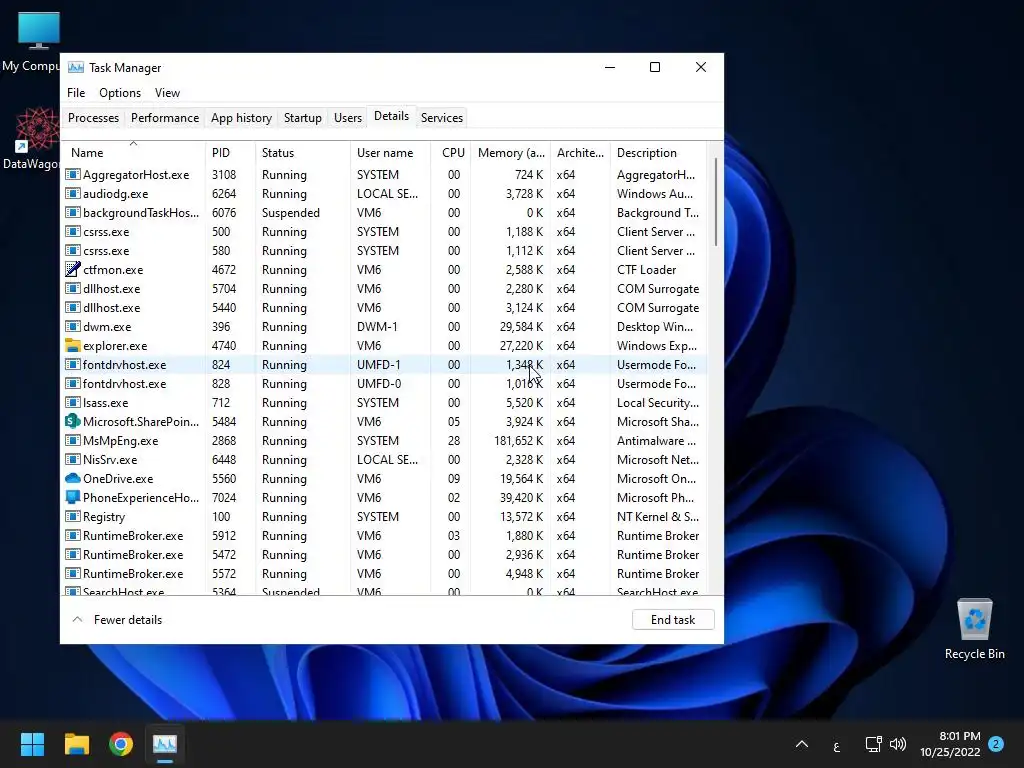Click the CTF Loader description
The image size is (1024, 768).
647,270
